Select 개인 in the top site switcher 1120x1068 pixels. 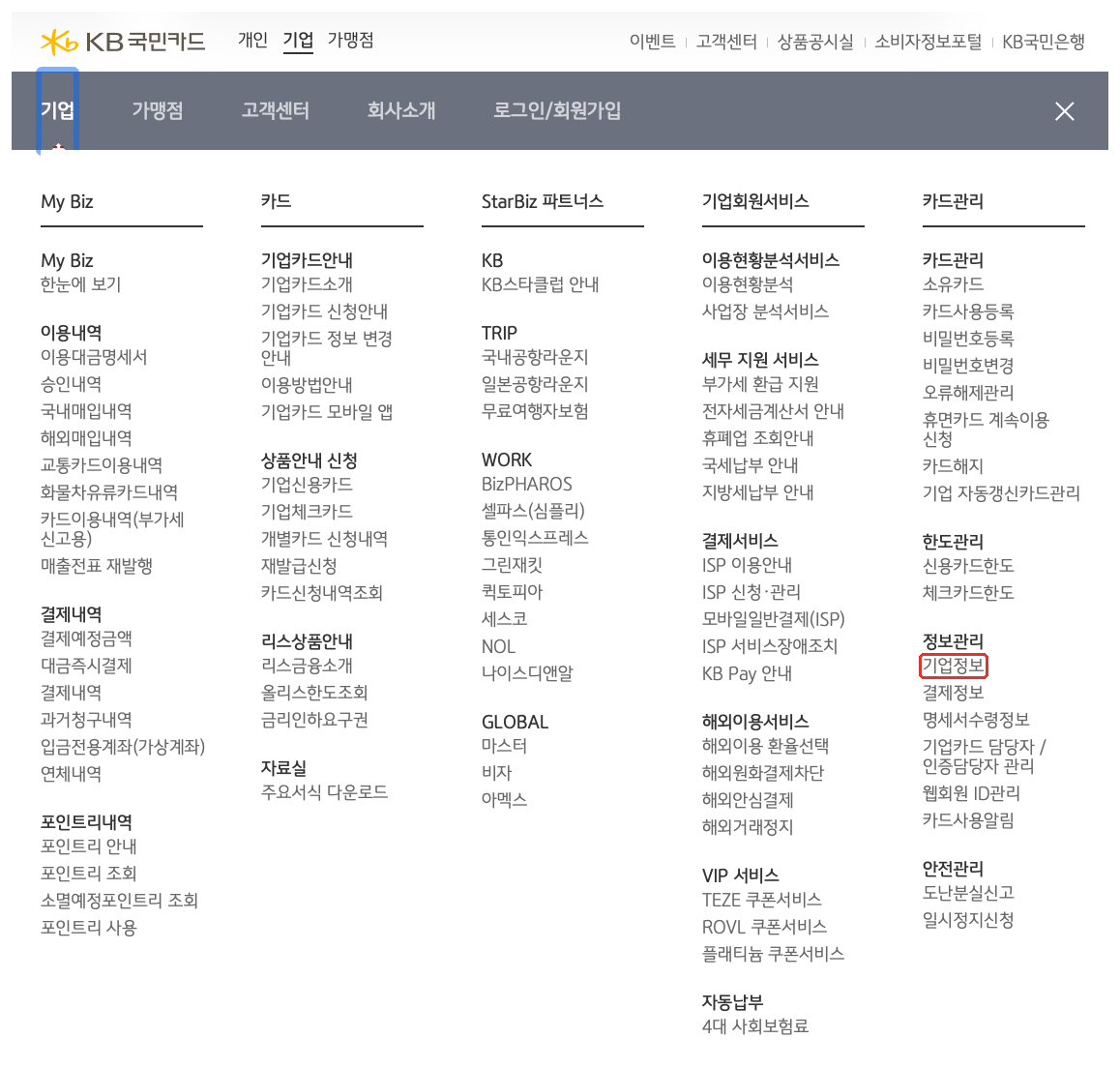[x=252, y=40]
